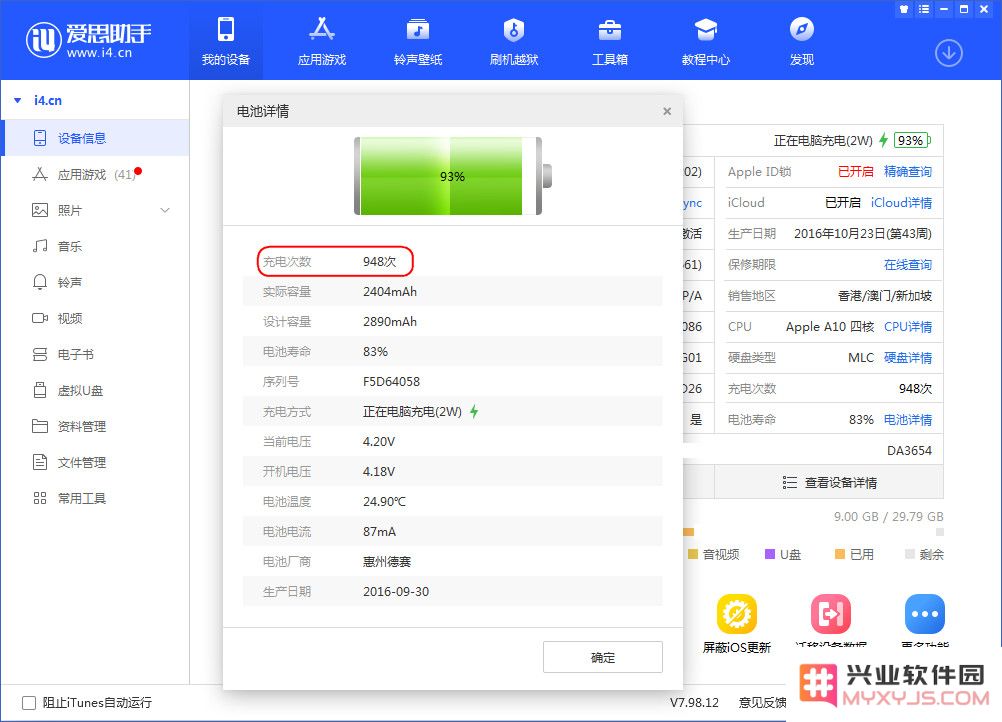1002x722 pixels.
Task: Open 教程中心 tab
Action: pyautogui.click(x=705, y=41)
